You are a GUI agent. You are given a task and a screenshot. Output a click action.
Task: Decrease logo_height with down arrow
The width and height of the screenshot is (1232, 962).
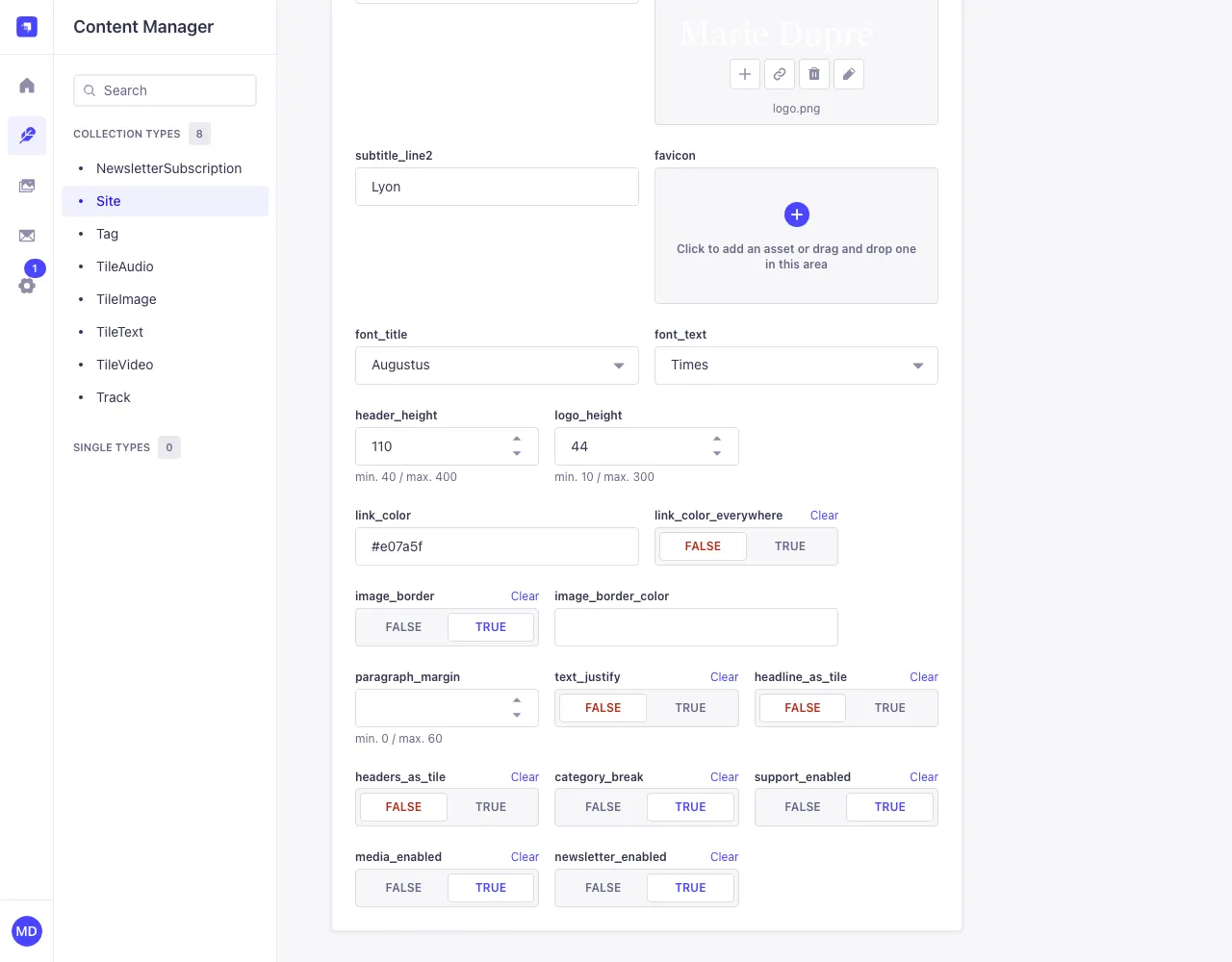[x=717, y=453]
